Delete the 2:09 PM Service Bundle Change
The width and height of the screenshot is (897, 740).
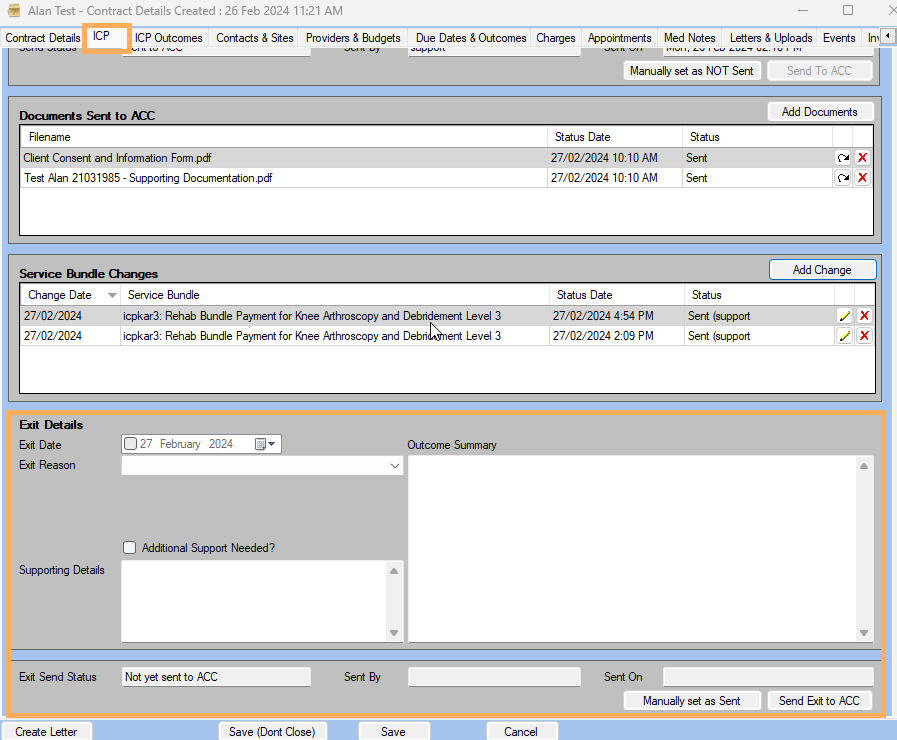(x=863, y=335)
